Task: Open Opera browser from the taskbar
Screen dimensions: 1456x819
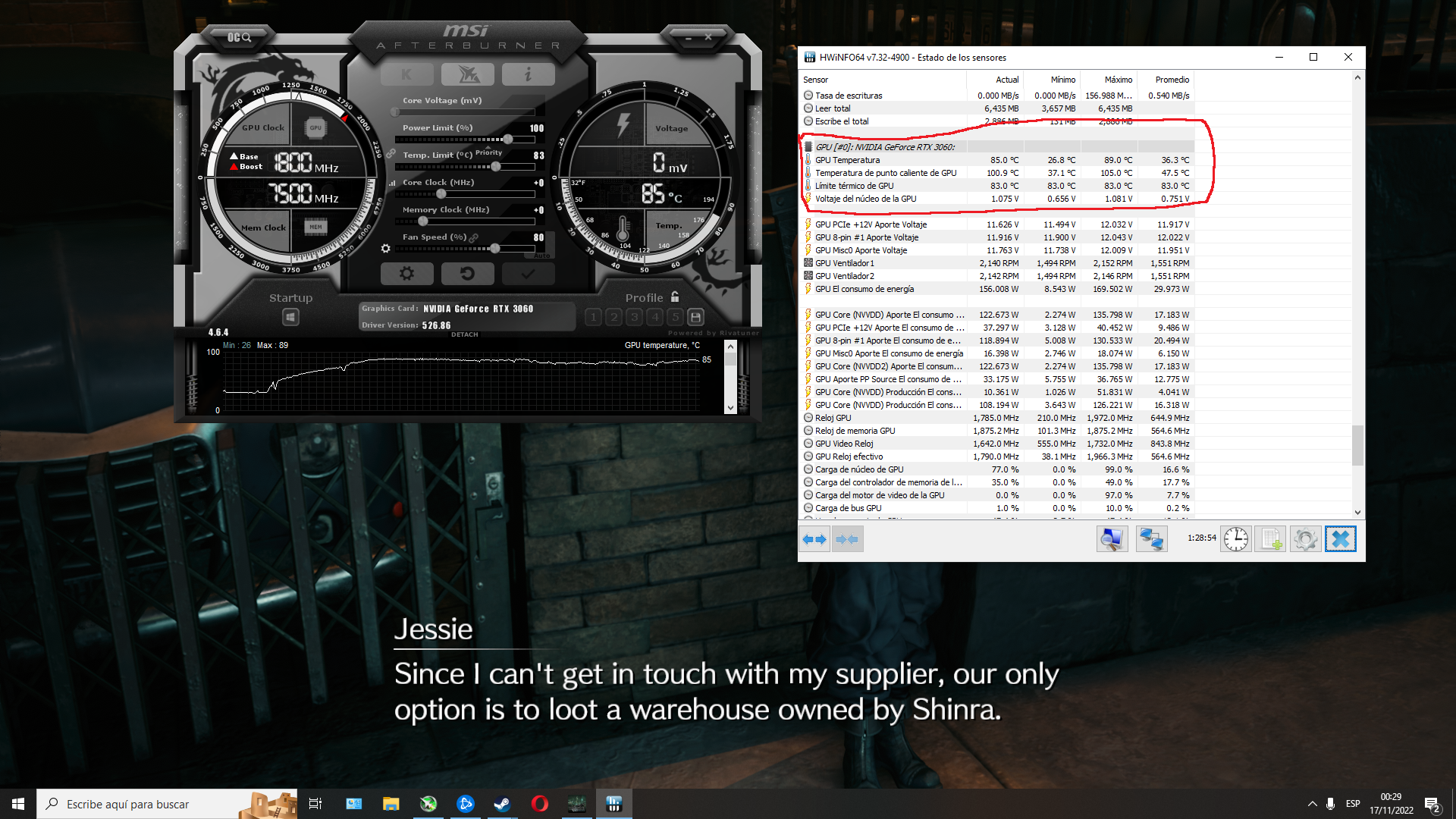Action: click(540, 804)
